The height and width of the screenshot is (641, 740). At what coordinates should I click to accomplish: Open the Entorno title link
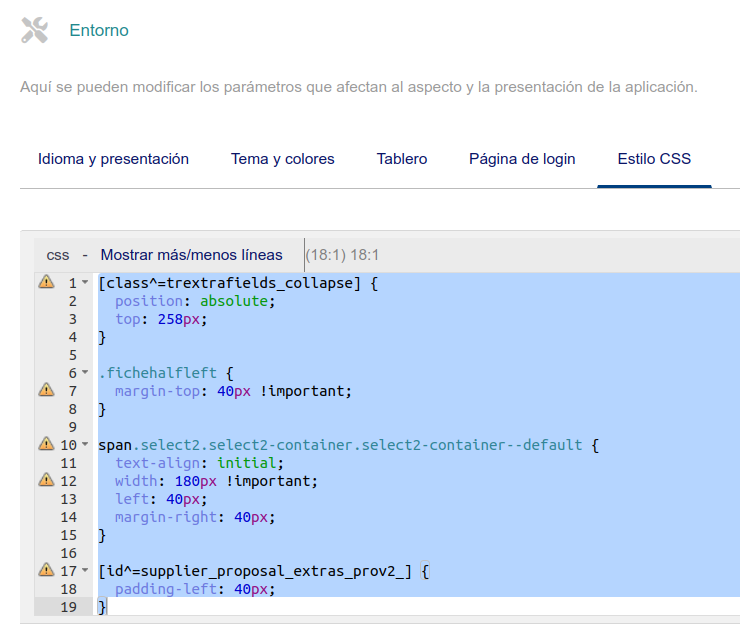[x=99, y=30]
